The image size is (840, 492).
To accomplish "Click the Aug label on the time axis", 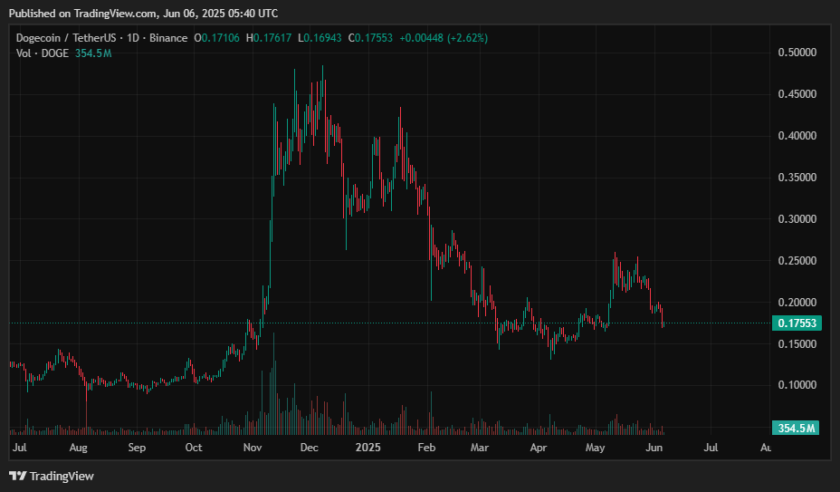I will coord(79,450).
